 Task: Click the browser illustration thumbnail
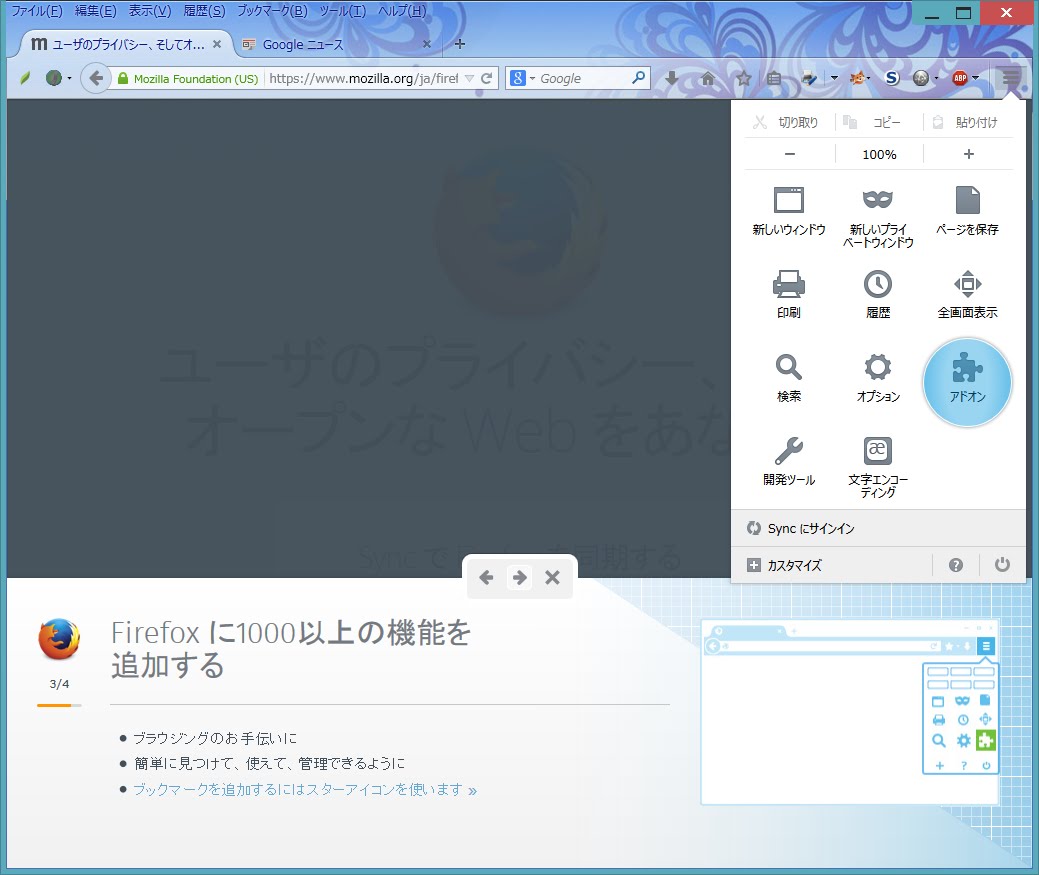click(850, 712)
